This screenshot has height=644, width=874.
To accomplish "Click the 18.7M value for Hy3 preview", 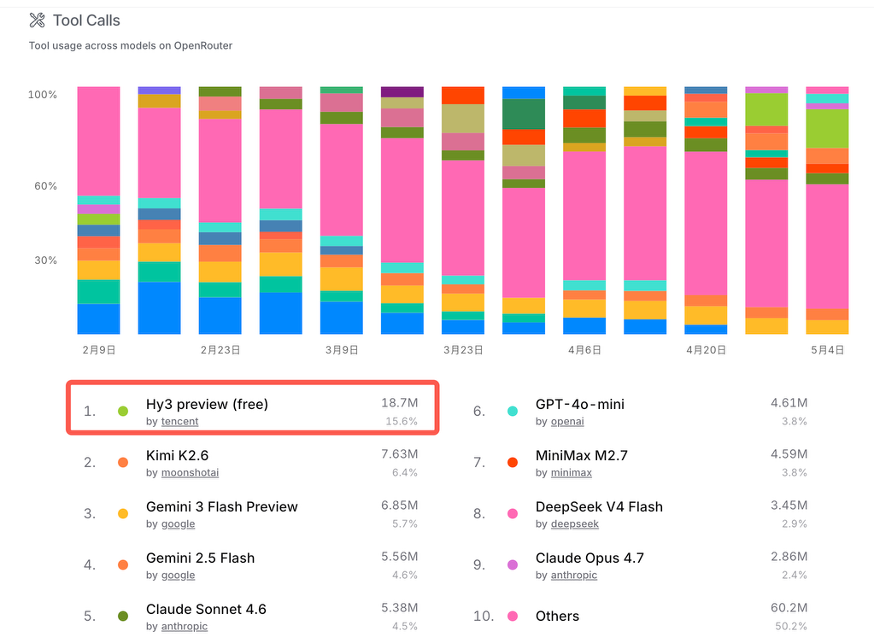I will point(400,403).
